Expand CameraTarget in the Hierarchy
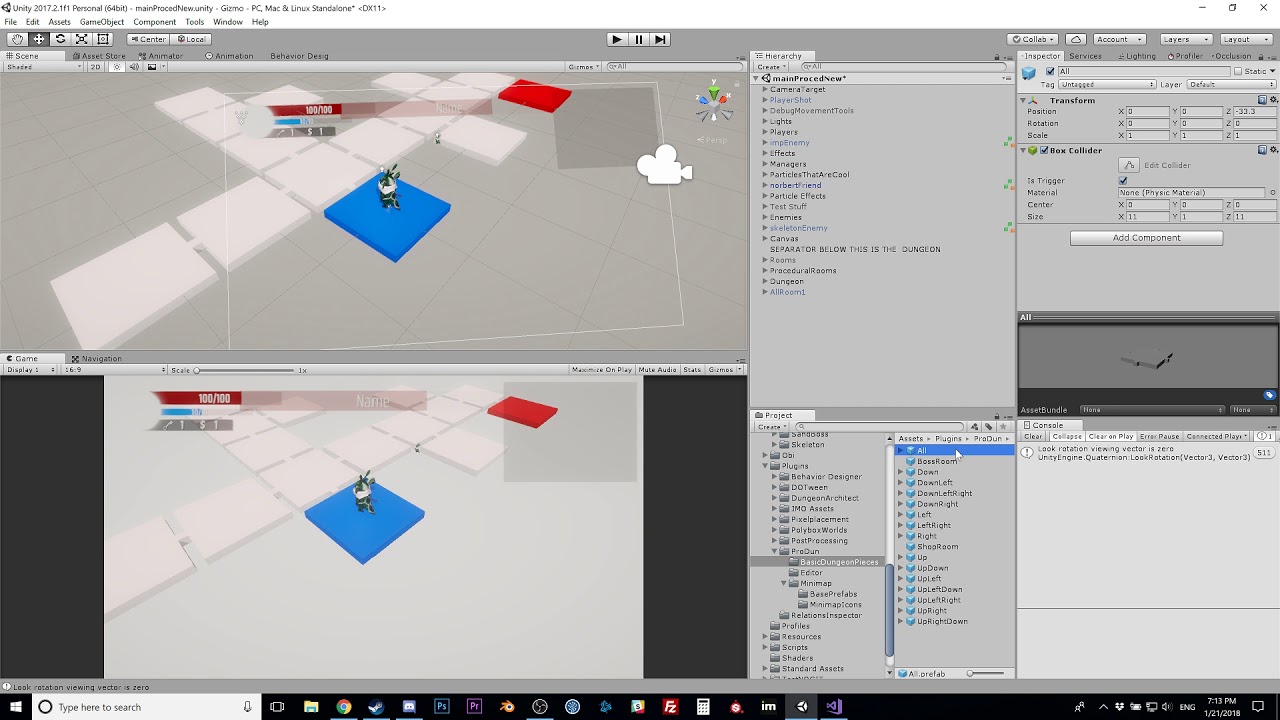This screenshot has height=720, width=1280. [x=765, y=89]
